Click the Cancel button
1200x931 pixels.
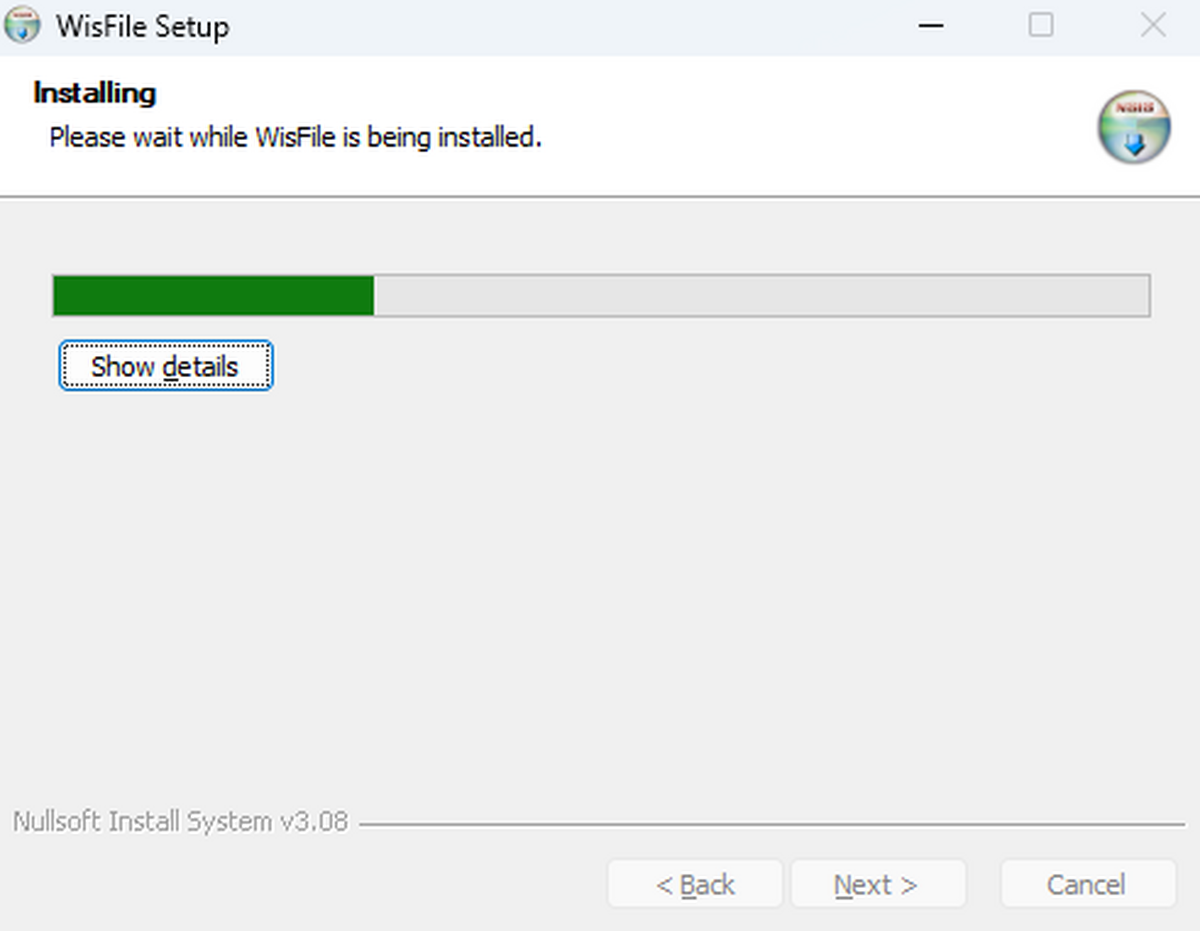point(1087,884)
